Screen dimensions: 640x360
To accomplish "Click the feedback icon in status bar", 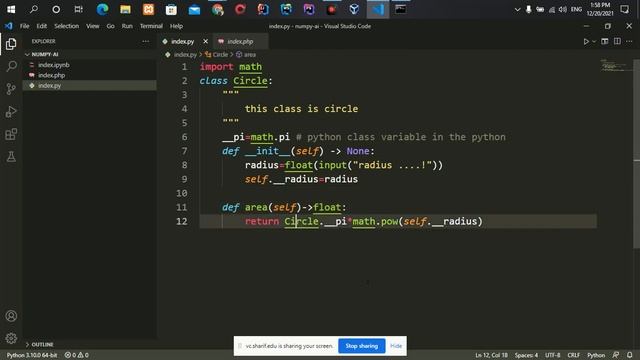I will click(x=616, y=355).
